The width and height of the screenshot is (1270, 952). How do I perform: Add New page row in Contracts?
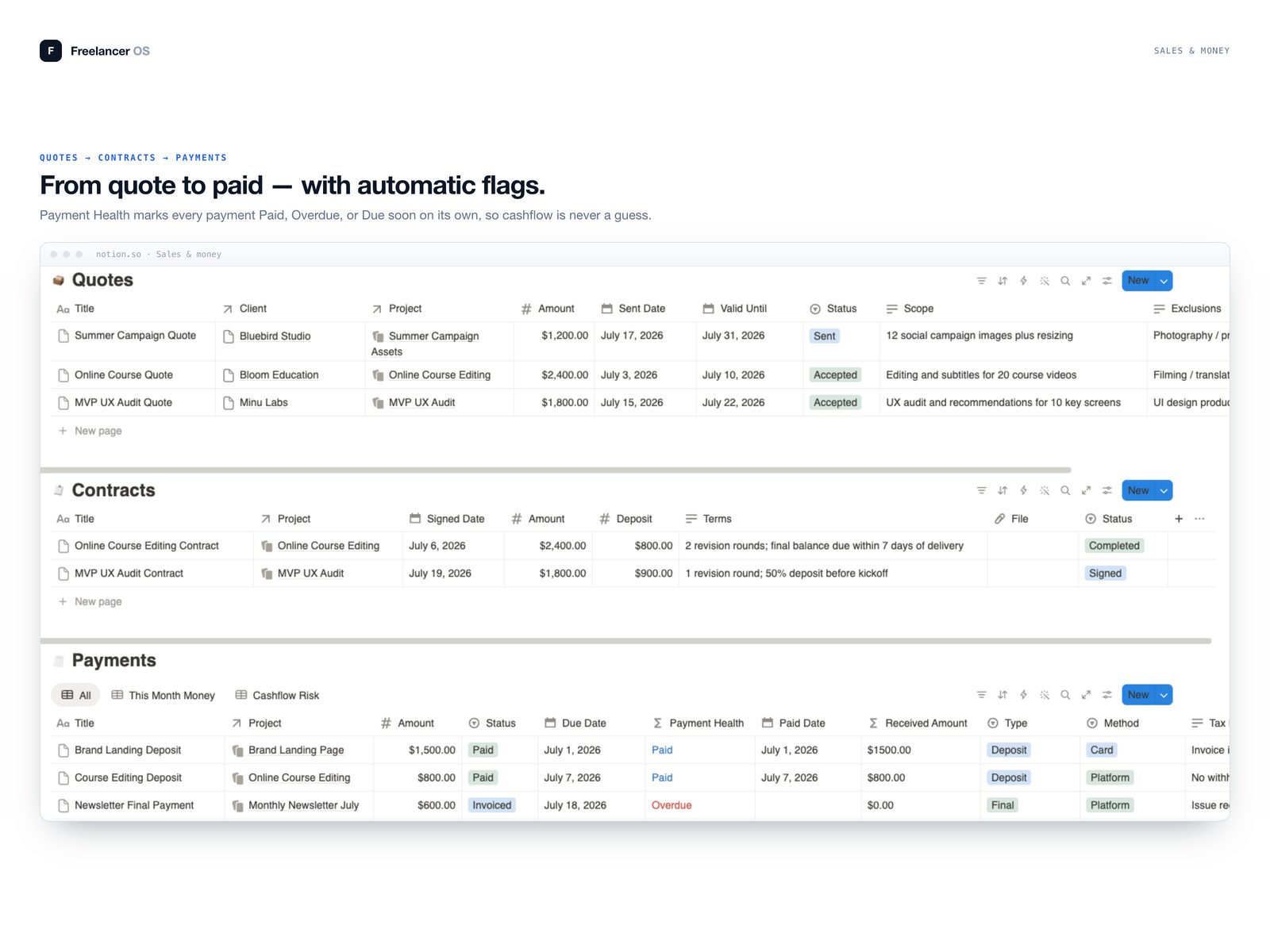pos(90,601)
